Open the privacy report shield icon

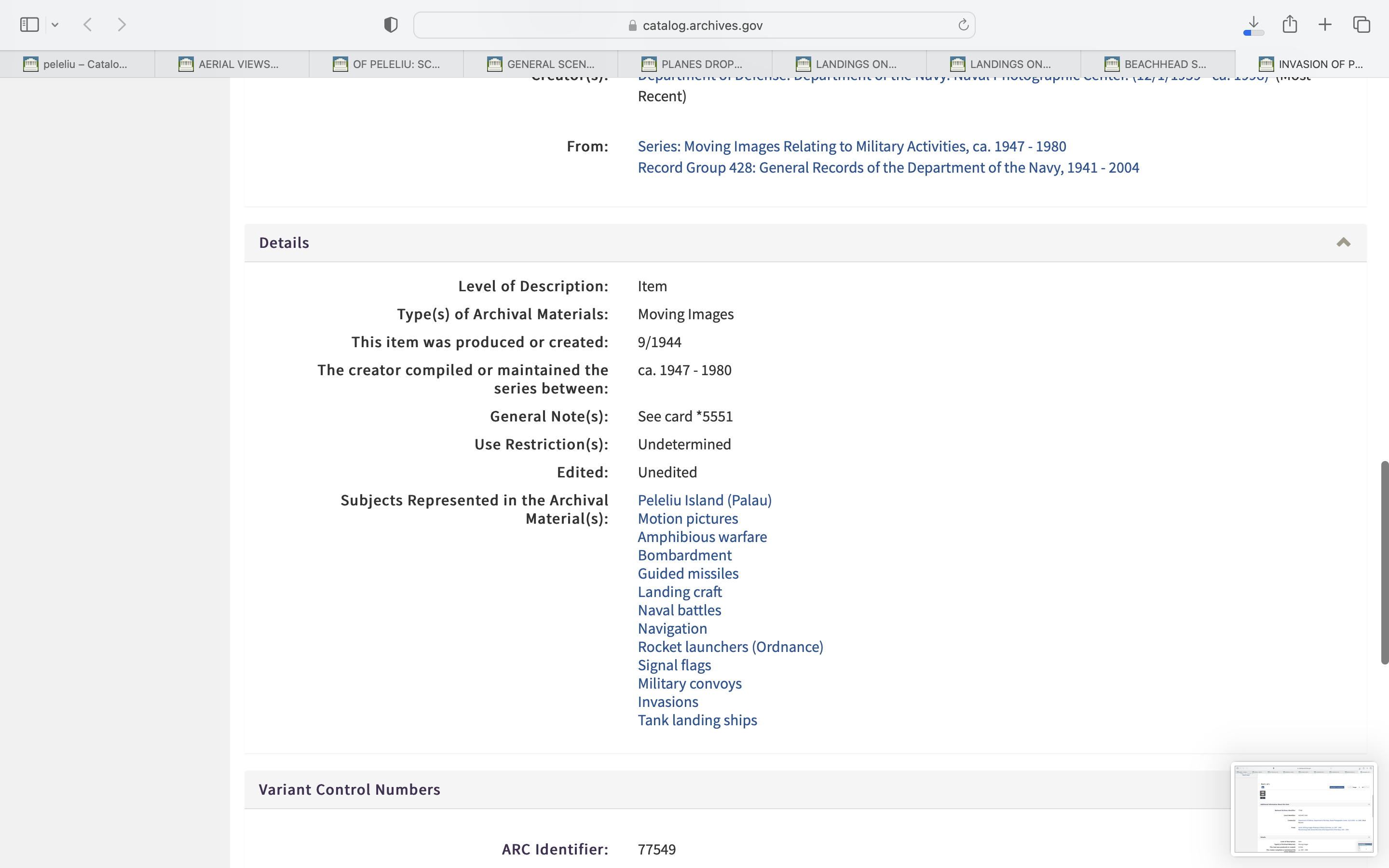[391, 25]
